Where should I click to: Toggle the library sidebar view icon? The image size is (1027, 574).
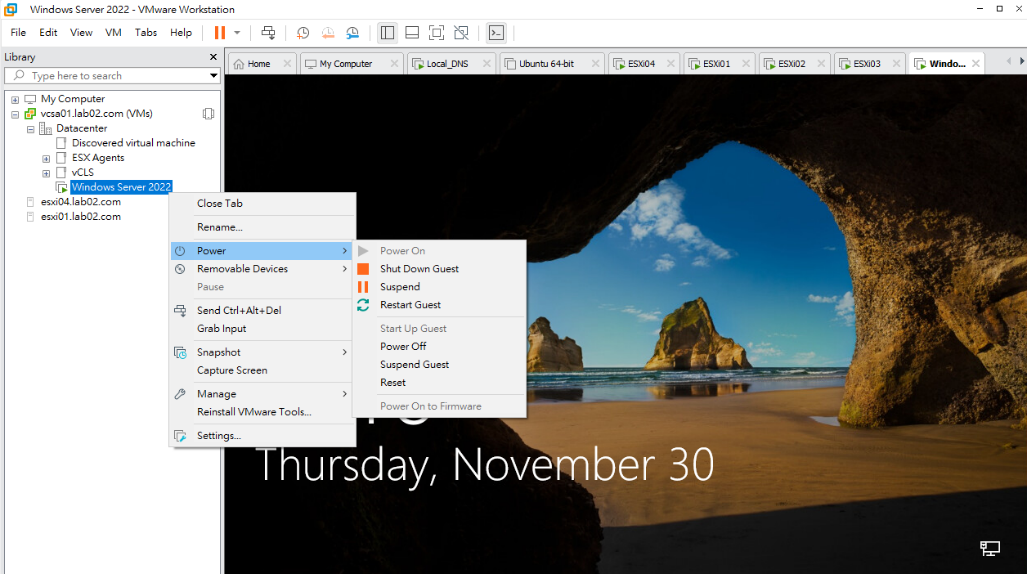pos(388,33)
